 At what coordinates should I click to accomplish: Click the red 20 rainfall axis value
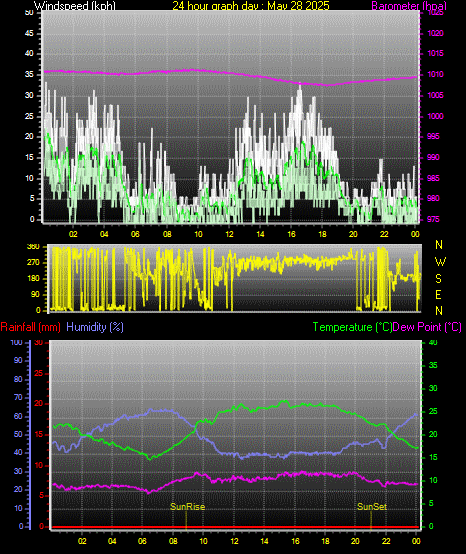[39, 404]
